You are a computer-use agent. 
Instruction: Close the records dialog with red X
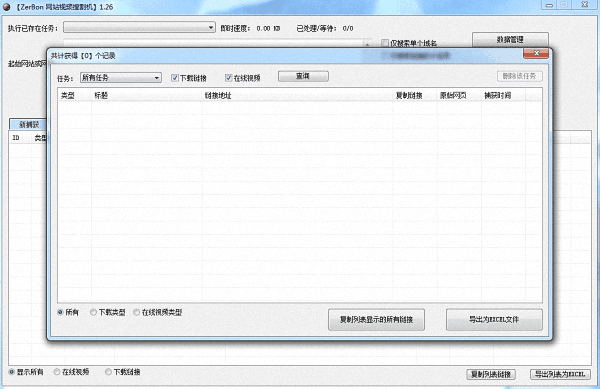click(536, 54)
